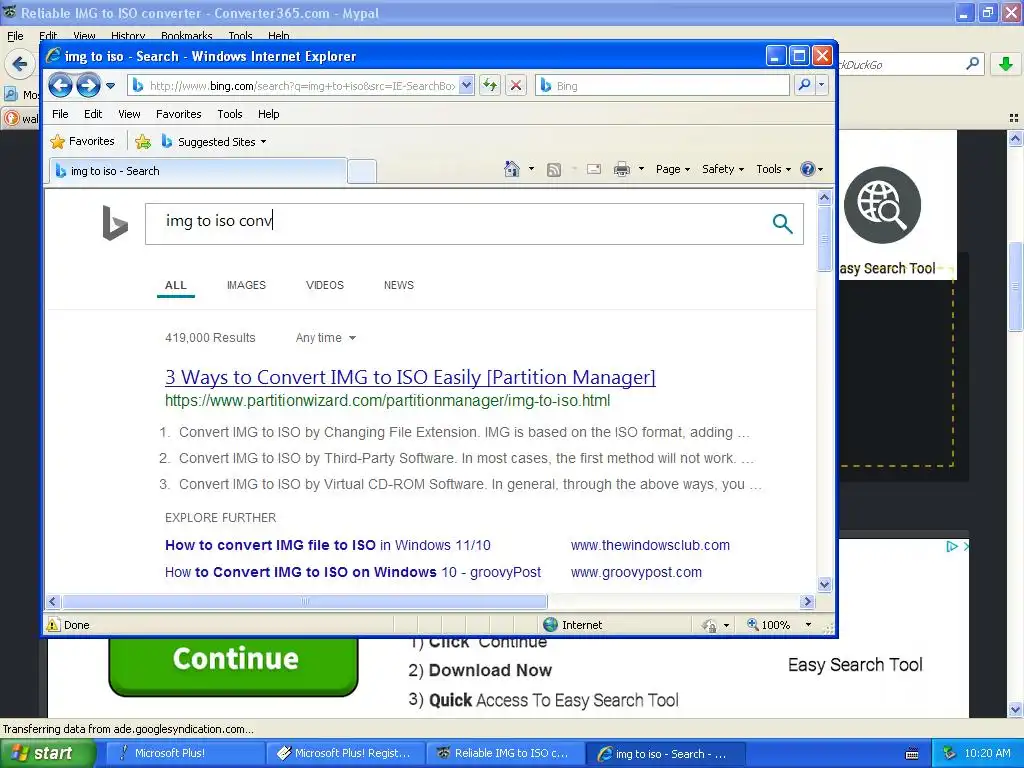Screen dimensions: 1024x768
Task: Select the 'img to iso - Search' tab
Action: (198, 171)
